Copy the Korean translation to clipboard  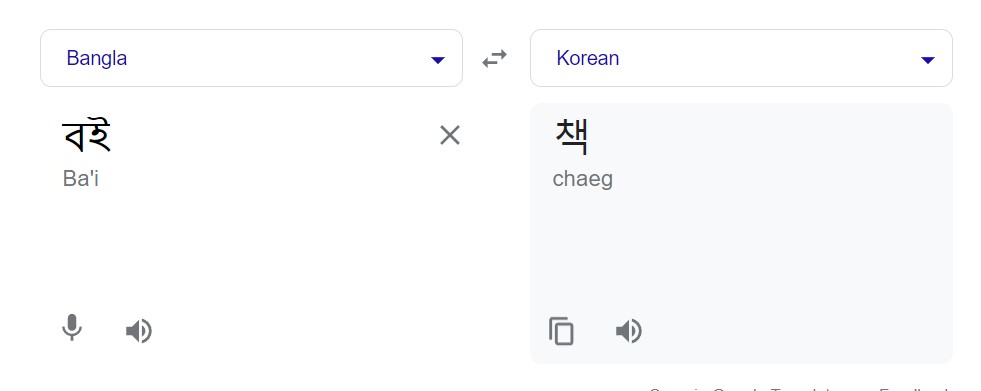point(561,331)
